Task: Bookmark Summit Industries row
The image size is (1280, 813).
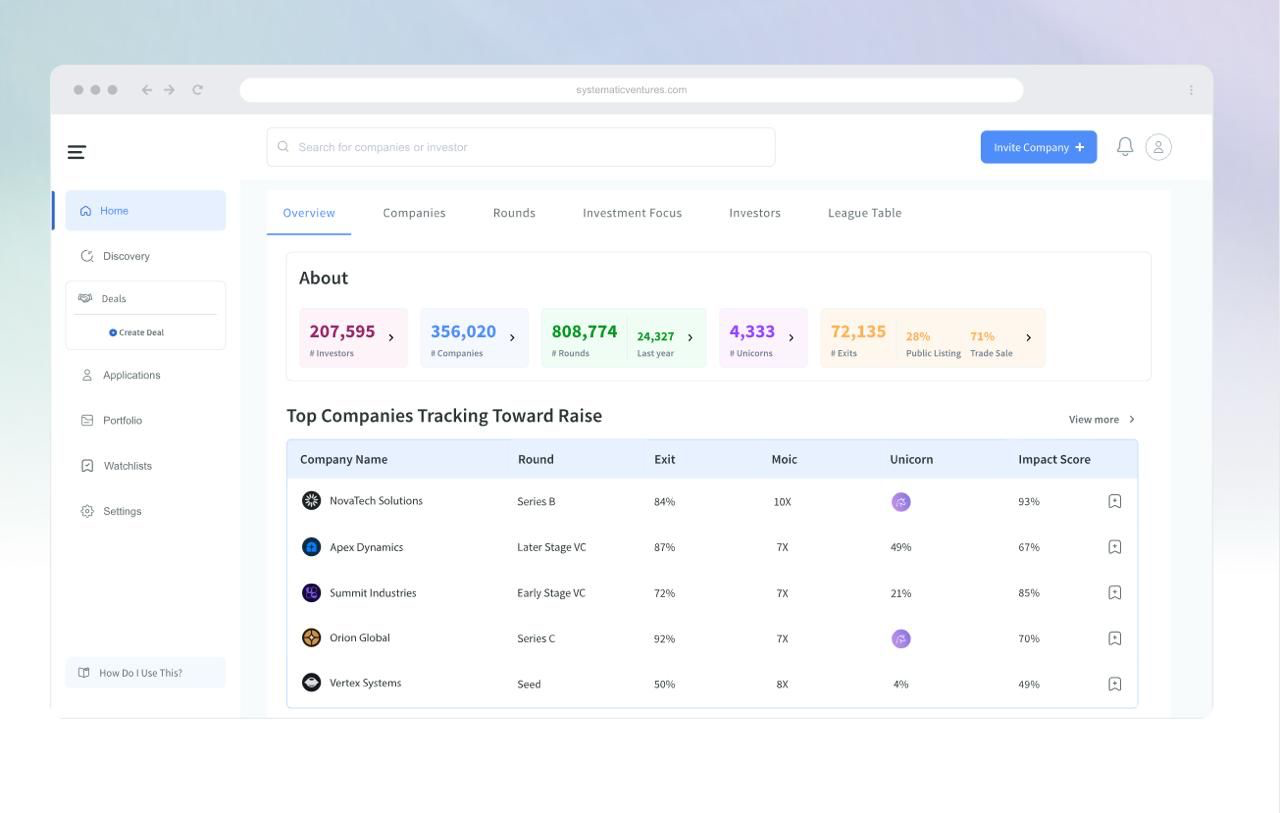Action: click(x=1115, y=593)
